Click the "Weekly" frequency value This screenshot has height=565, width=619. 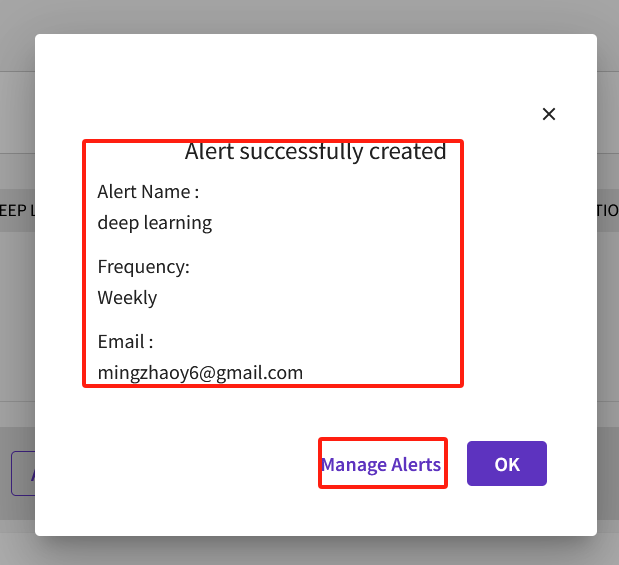coord(127,297)
